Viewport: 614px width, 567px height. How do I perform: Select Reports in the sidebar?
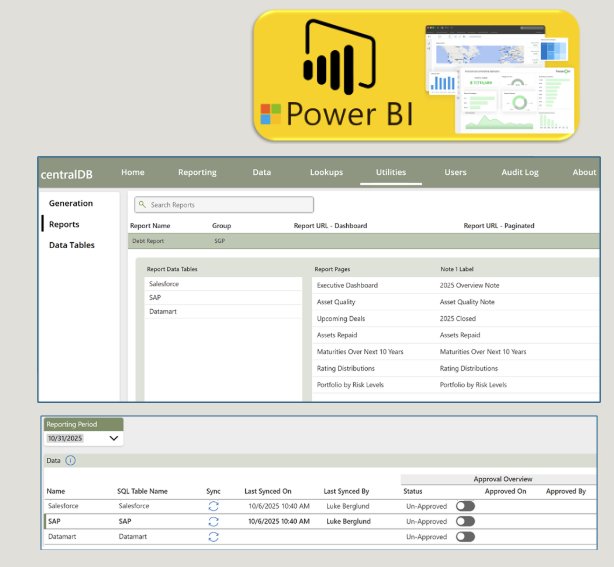pos(64,224)
